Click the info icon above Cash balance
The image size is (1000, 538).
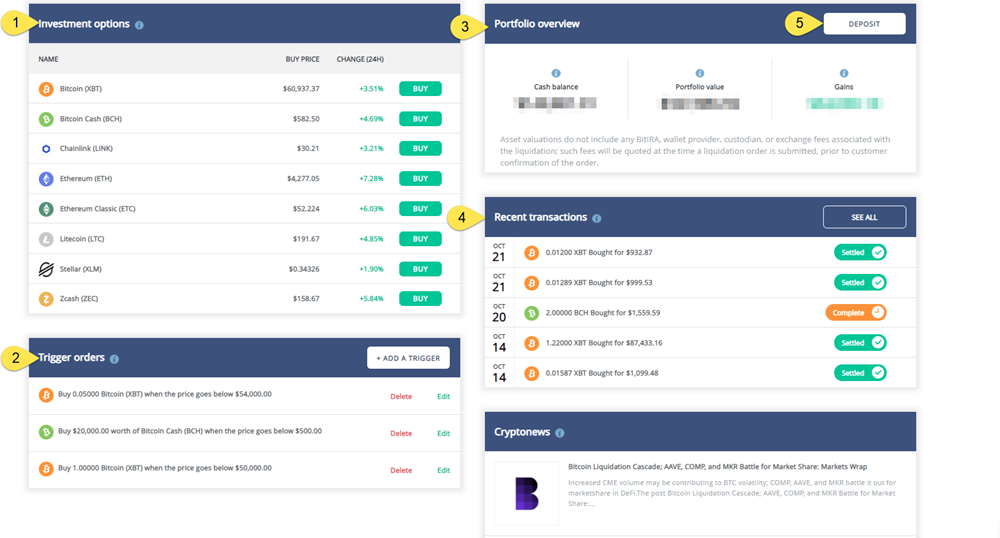[555, 73]
